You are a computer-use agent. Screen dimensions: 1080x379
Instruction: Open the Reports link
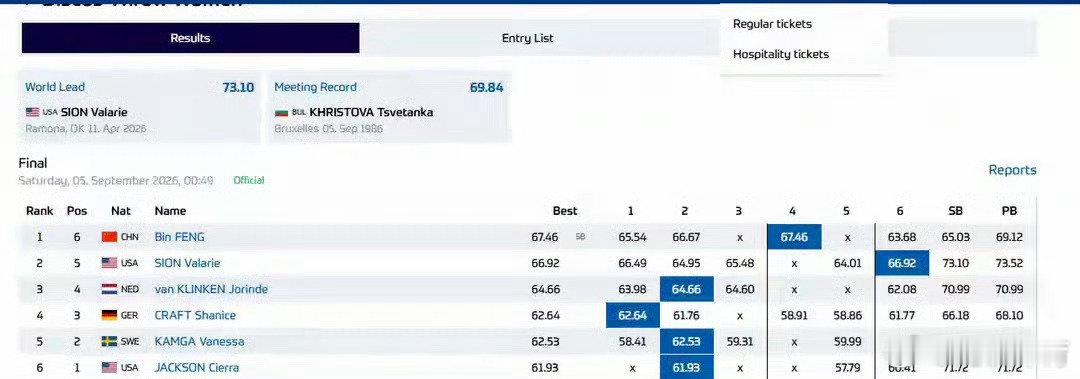click(1012, 170)
